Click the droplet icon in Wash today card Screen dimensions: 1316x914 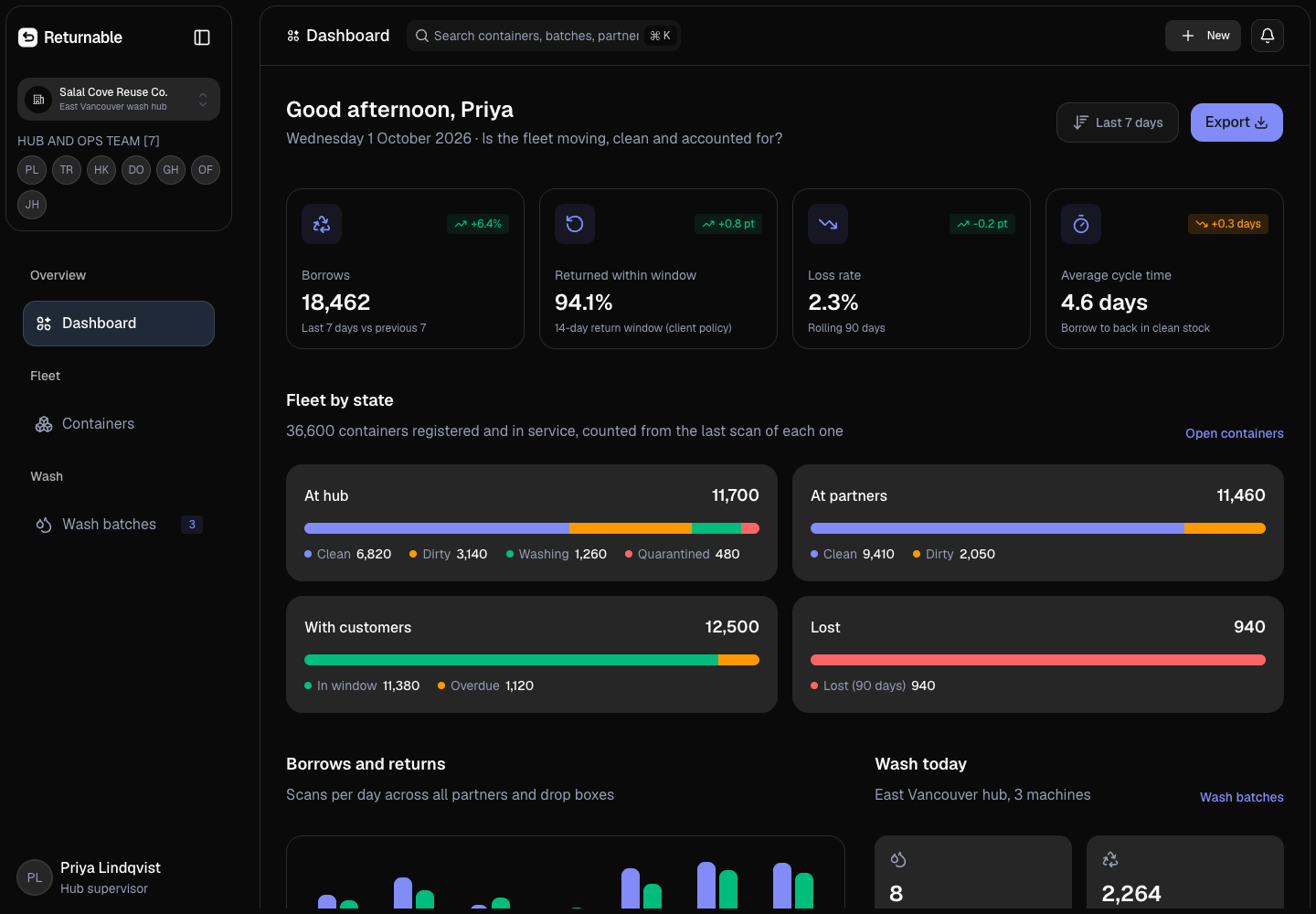tap(898, 859)
